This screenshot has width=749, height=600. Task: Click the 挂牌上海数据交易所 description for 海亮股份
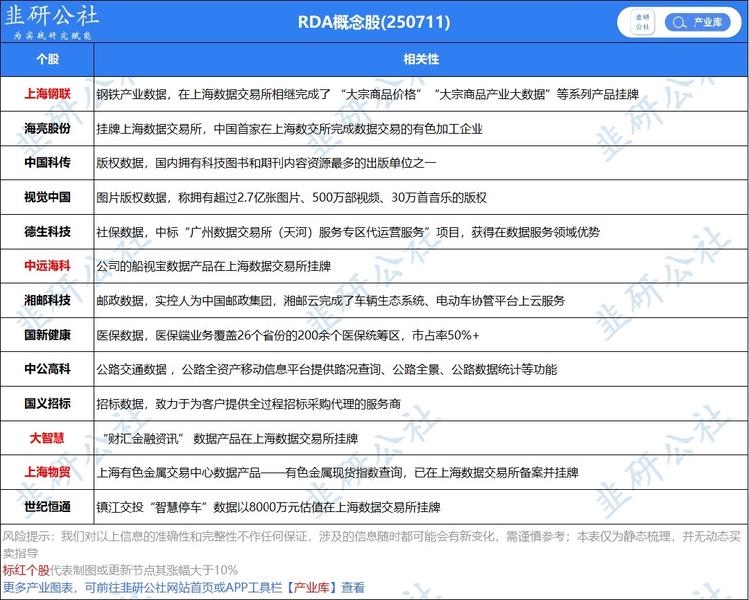(x=289, y=129)
